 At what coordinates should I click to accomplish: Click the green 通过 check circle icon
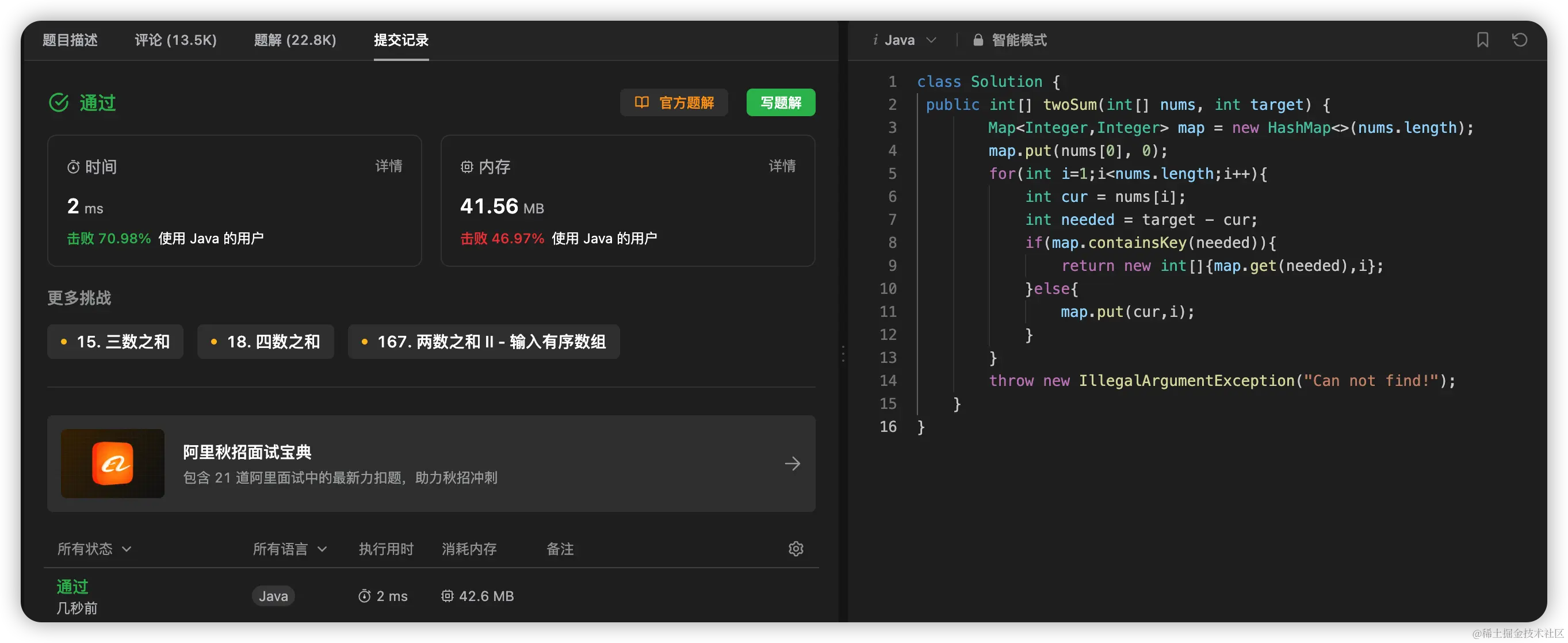pyautogui.click(x=59, y=102)
